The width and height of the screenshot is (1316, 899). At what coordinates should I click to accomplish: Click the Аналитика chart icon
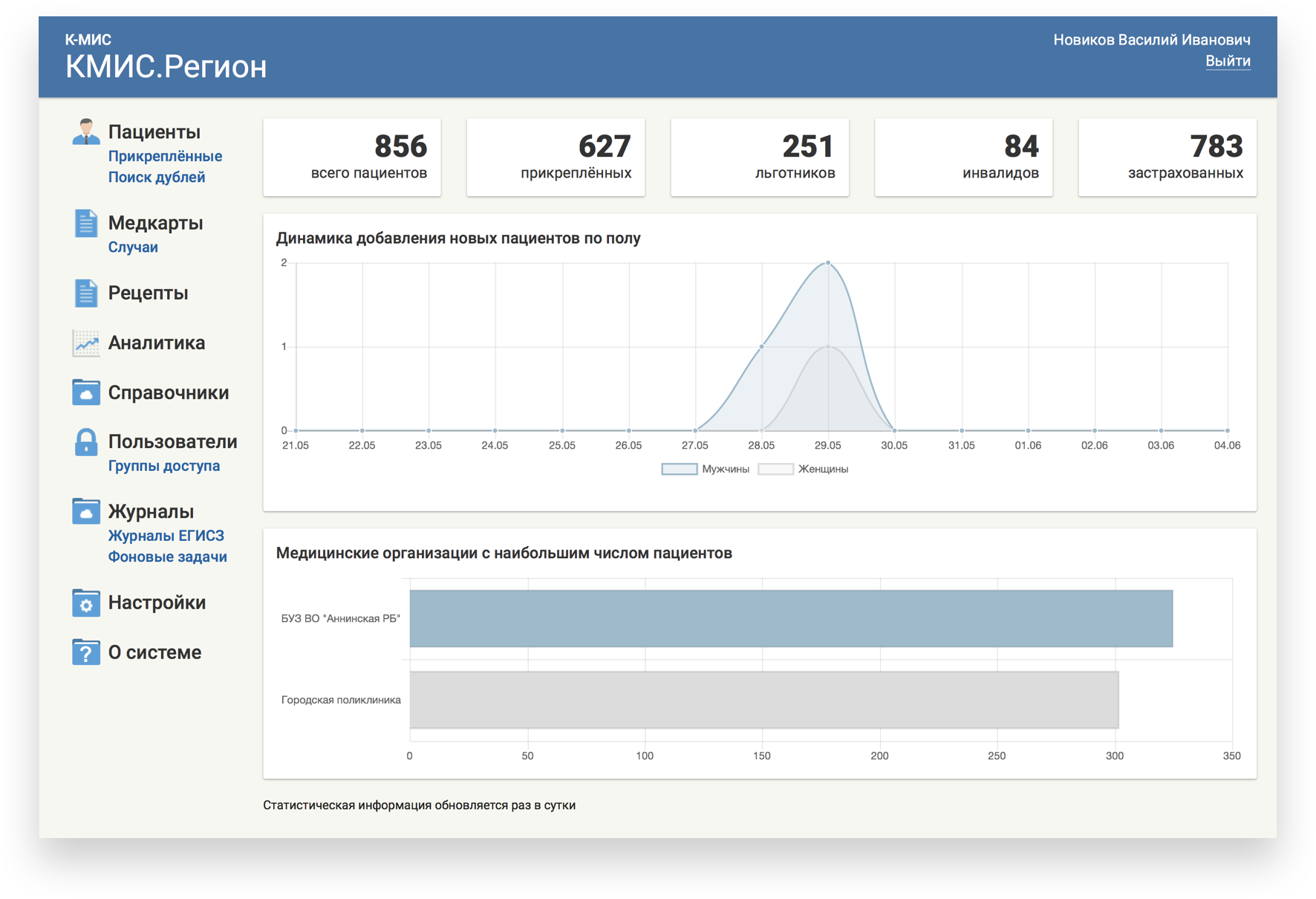(86, 343)
